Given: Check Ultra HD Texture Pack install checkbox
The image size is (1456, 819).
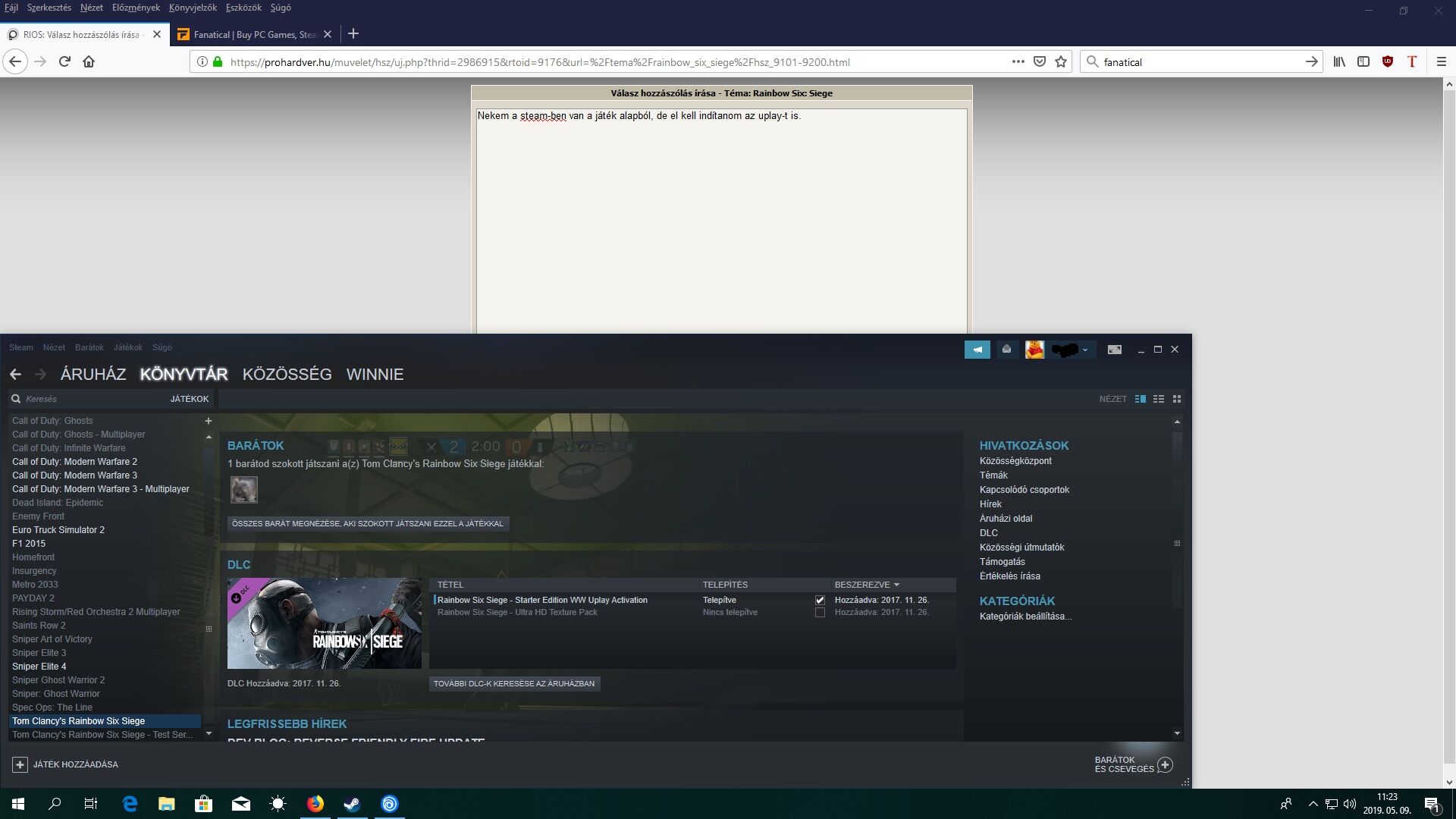Looking at the screenshot, I should tap(820, 612).
